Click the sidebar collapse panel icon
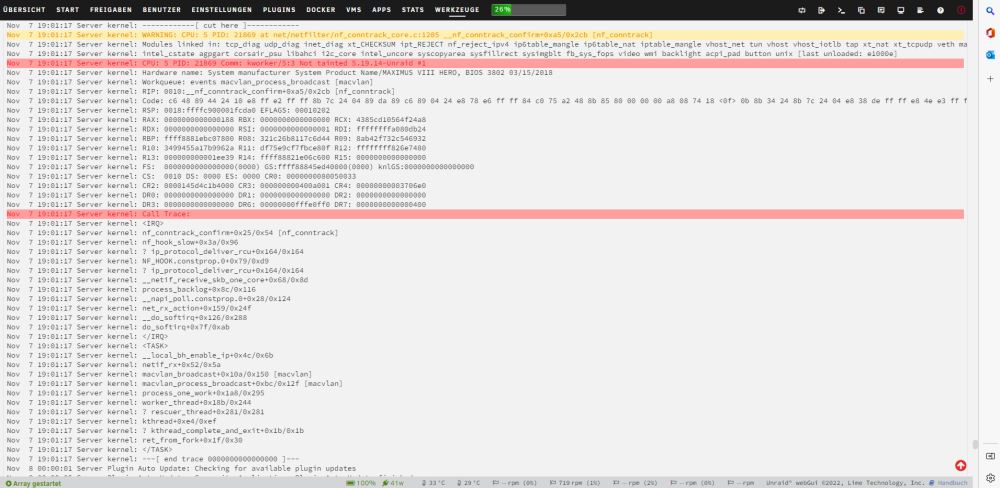 (x=990, y=456)
